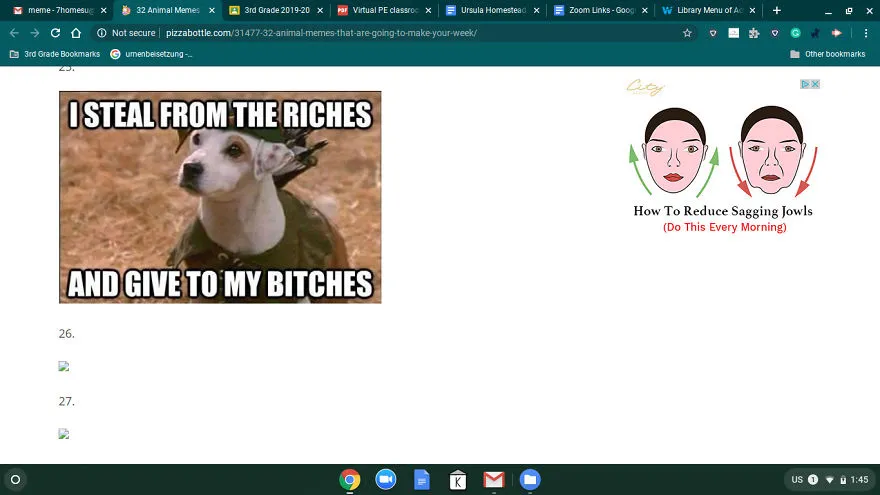This screenshot has height=495, width=880.
Task: Switch to the 3rd Grade 2019-20 tab
Action: click(277, 10)
